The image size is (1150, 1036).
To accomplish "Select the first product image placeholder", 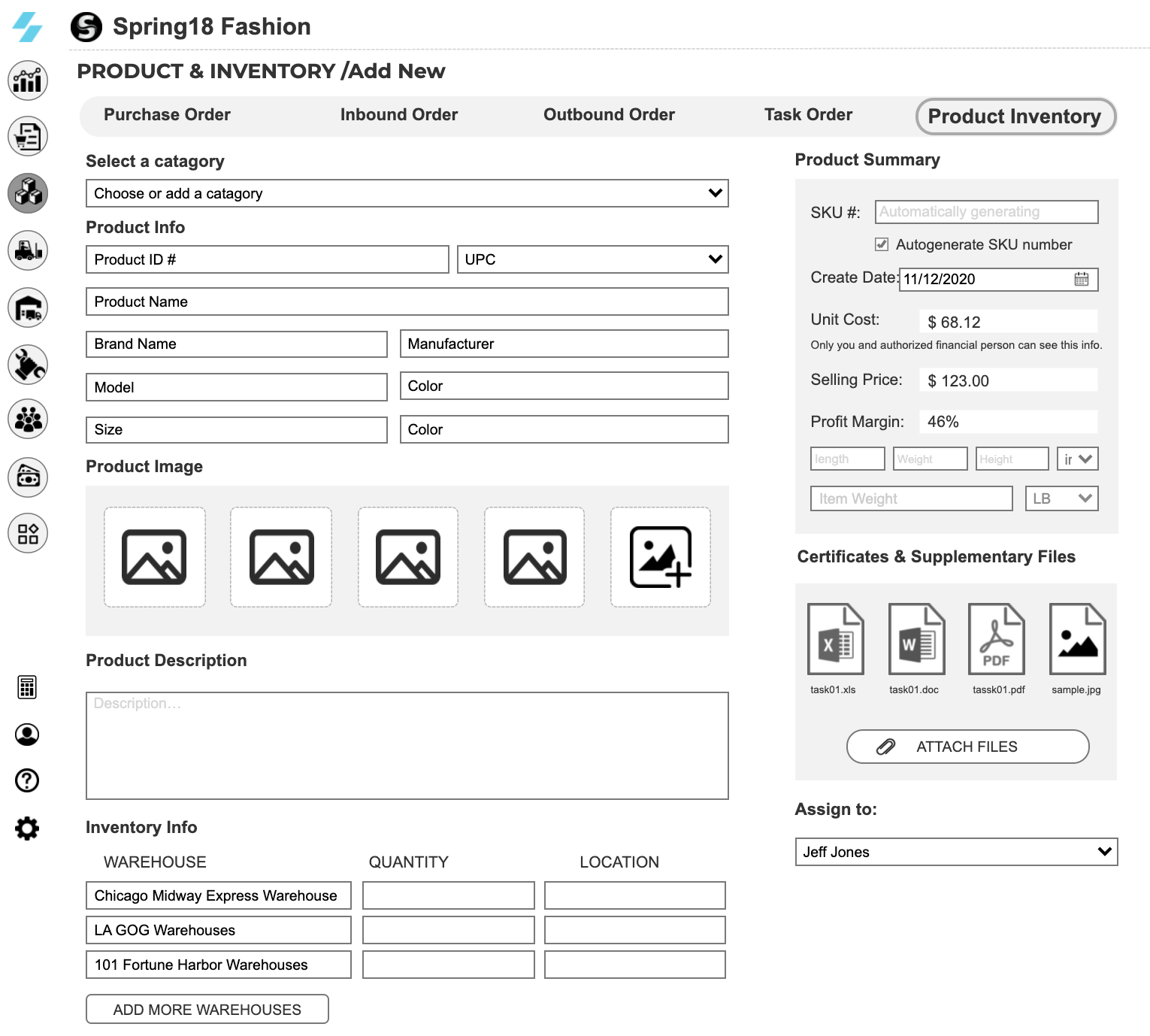I will tap(155, 557).
